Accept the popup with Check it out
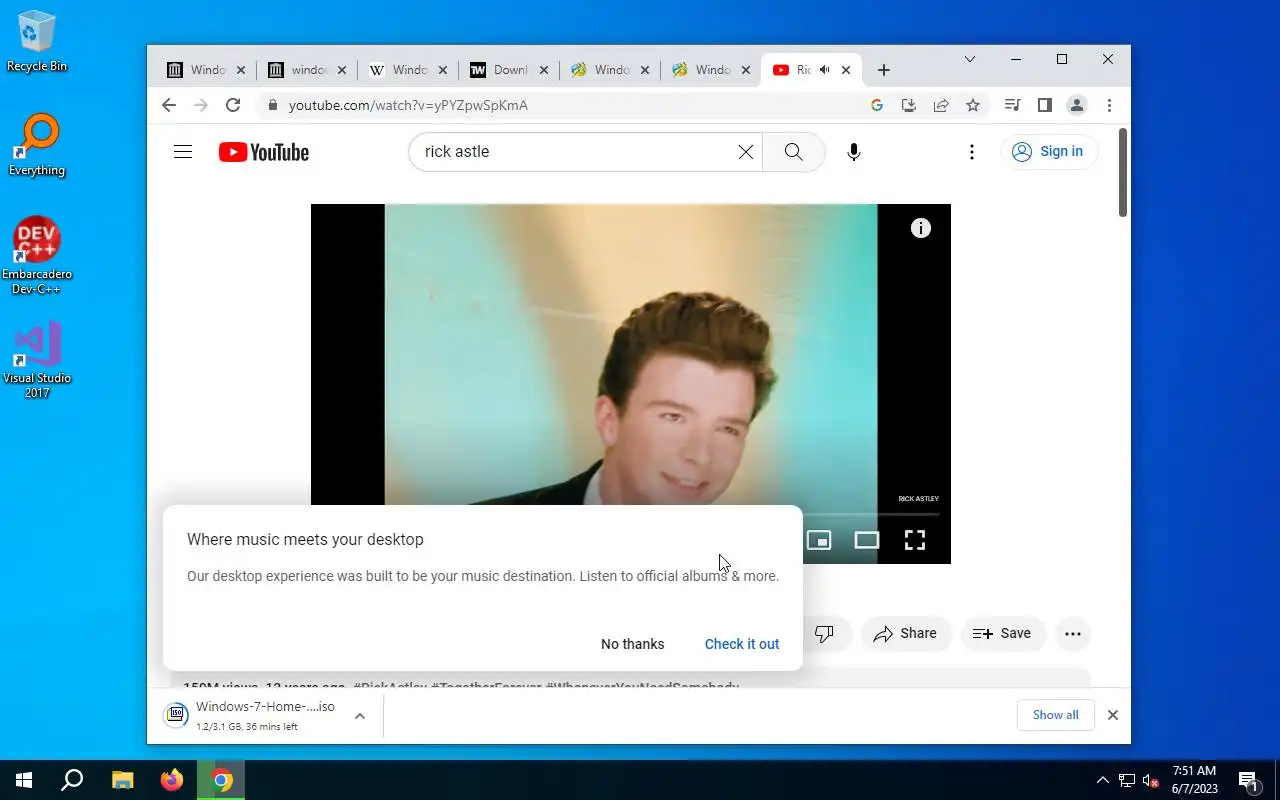Screen dimensions: 1280x800 coord(742,644)
